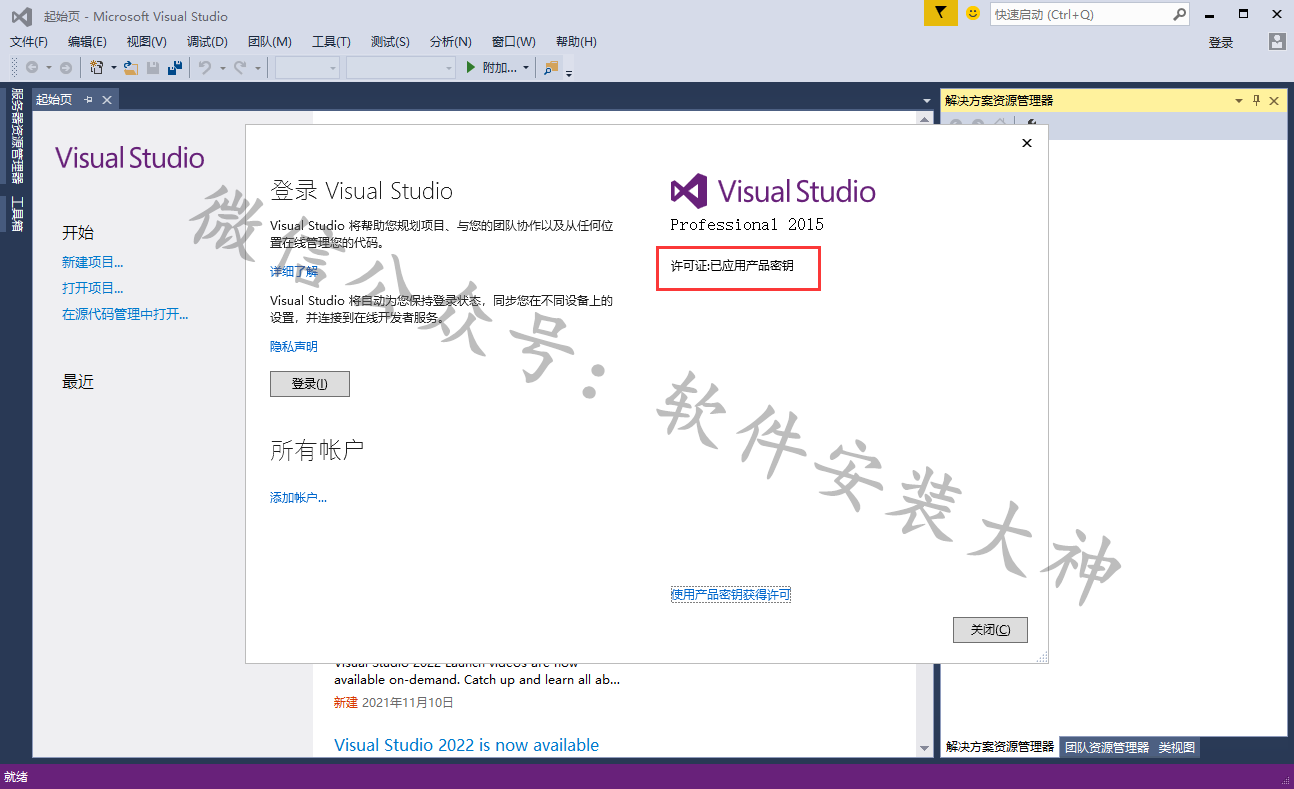The image size is (1294, 789).
Task: Open the View menu
Action: (146, 41)
